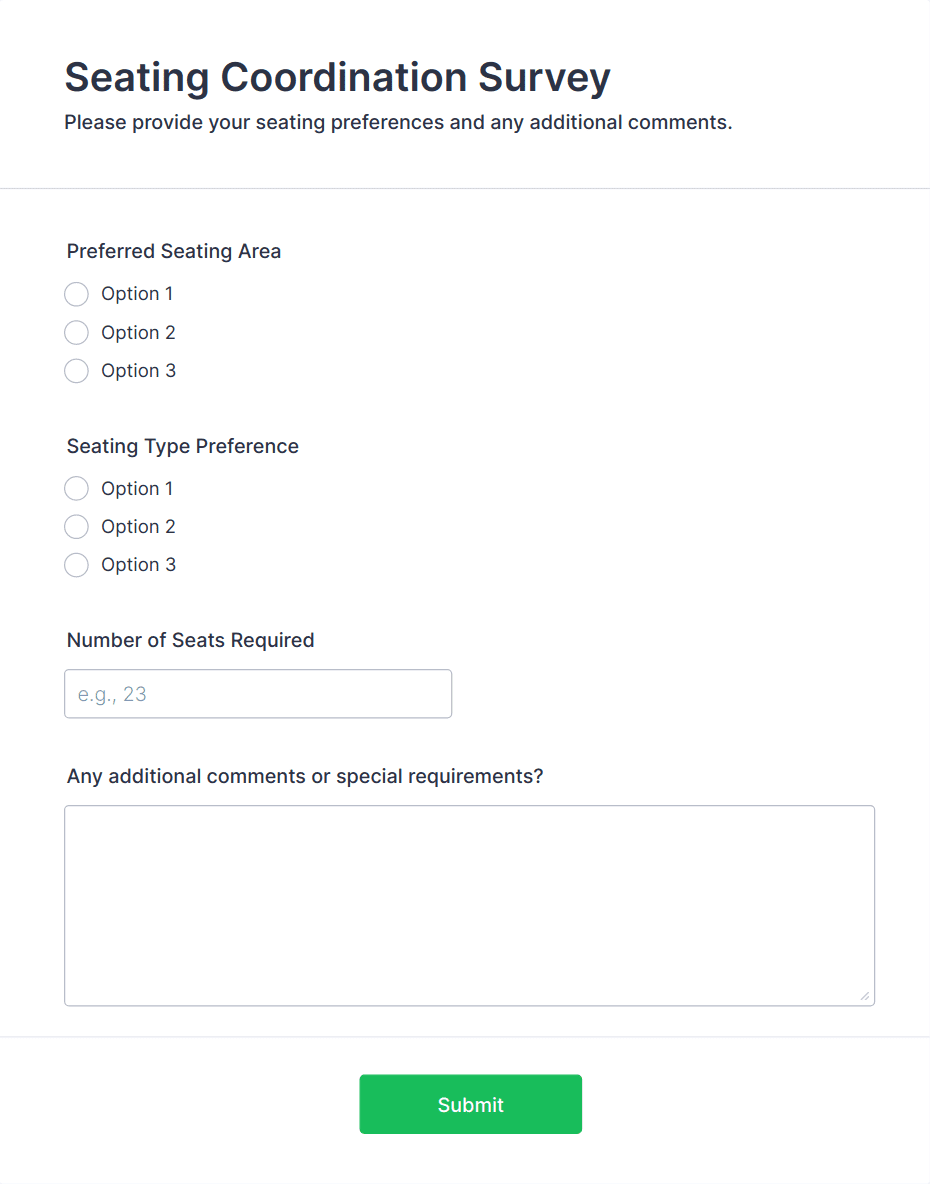Viewport: 930px width, 1184px height.
Task: Click the Number of Seats Required input field
Action: (x=258, y=693)
